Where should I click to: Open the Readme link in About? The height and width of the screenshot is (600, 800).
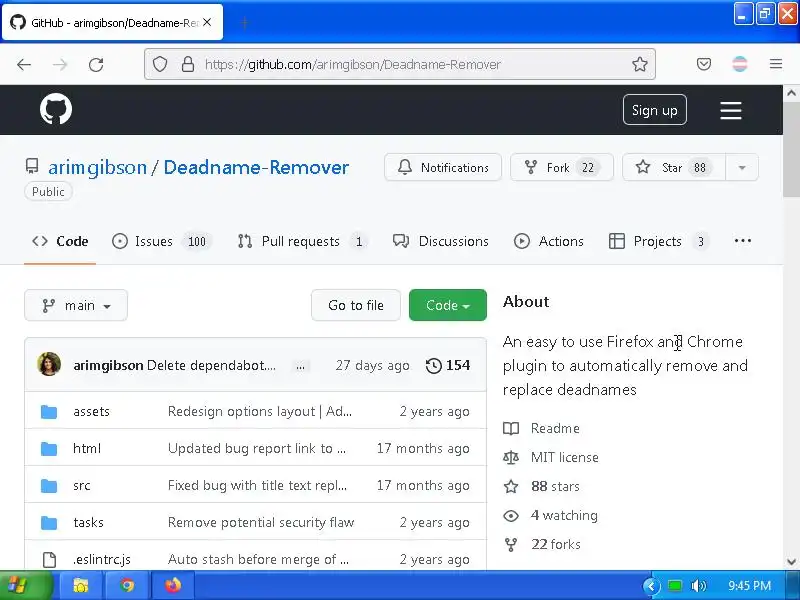555,428
